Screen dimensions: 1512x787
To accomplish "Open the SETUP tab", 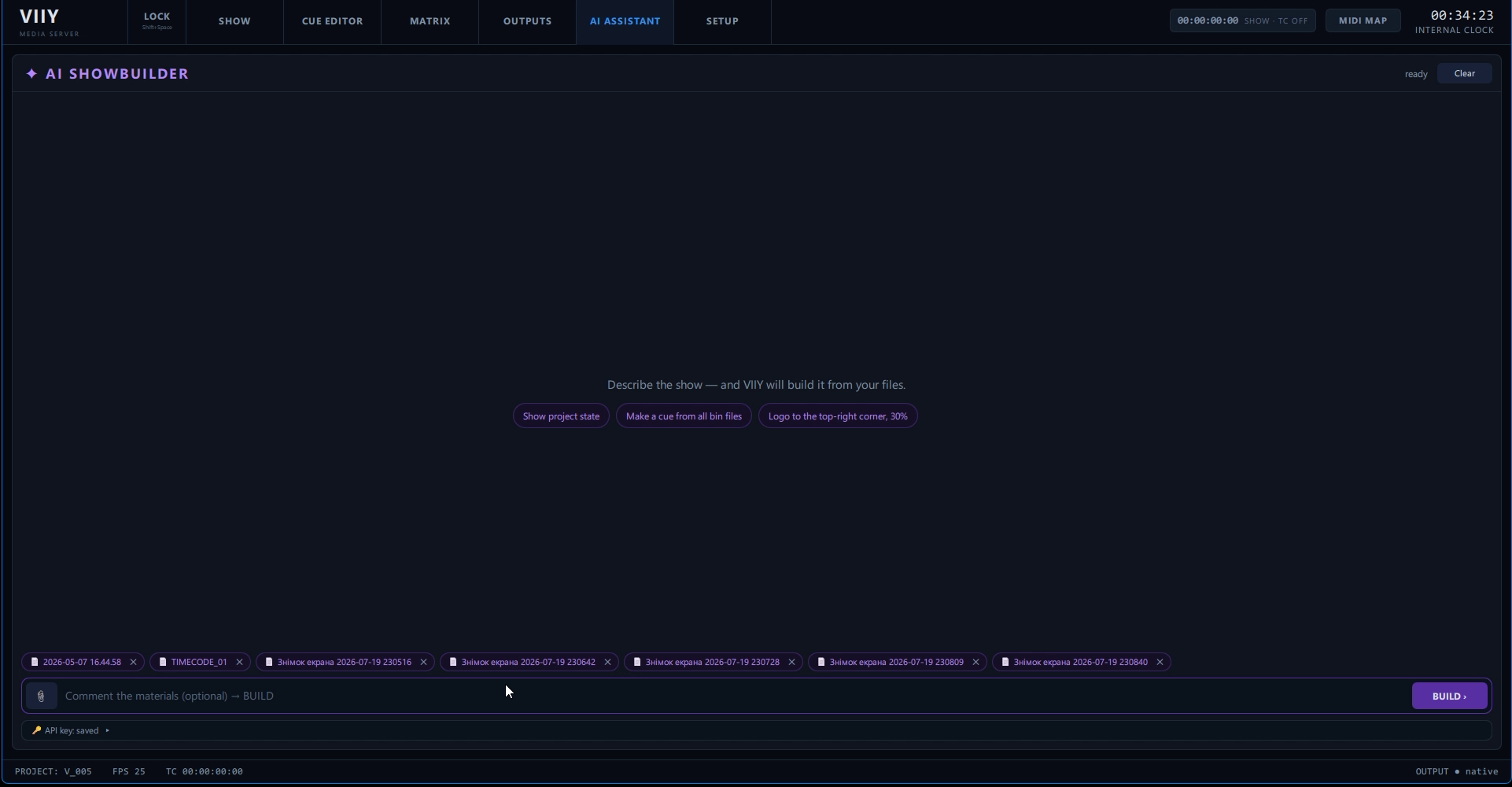I will (x=722, y=21).
